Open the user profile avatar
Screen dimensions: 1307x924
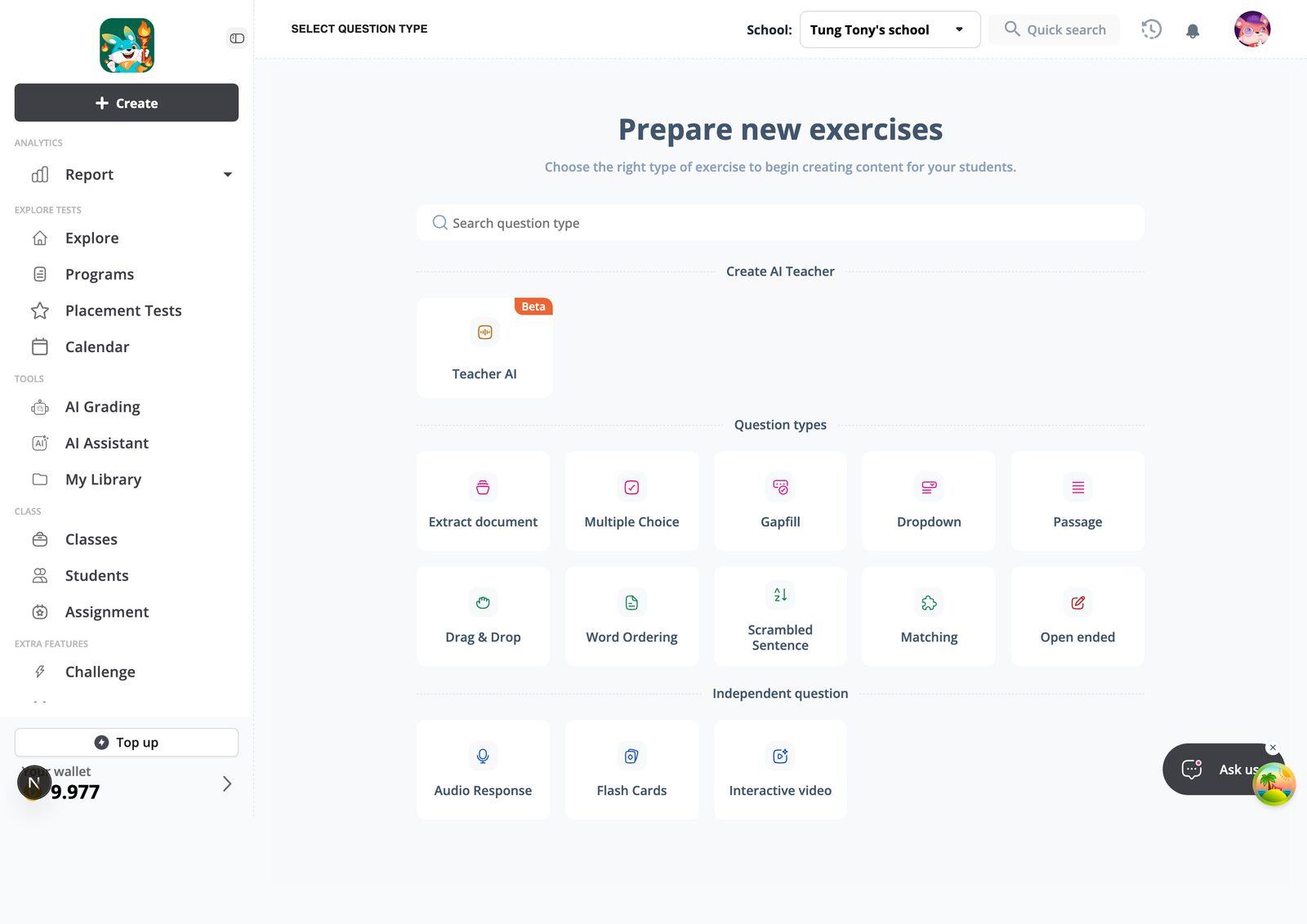point(1251,29)
